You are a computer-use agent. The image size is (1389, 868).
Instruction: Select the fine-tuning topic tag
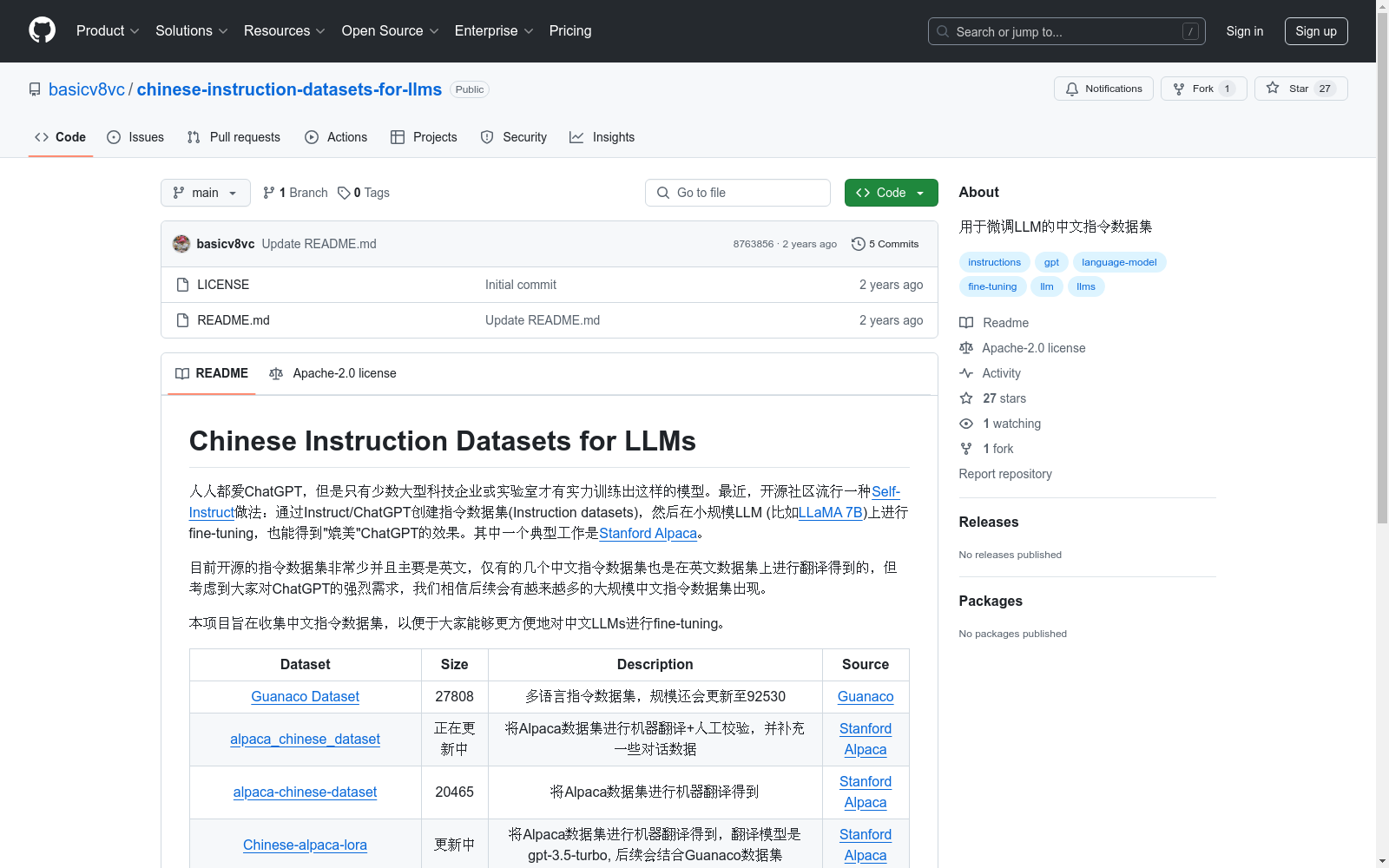click(992, 286)
